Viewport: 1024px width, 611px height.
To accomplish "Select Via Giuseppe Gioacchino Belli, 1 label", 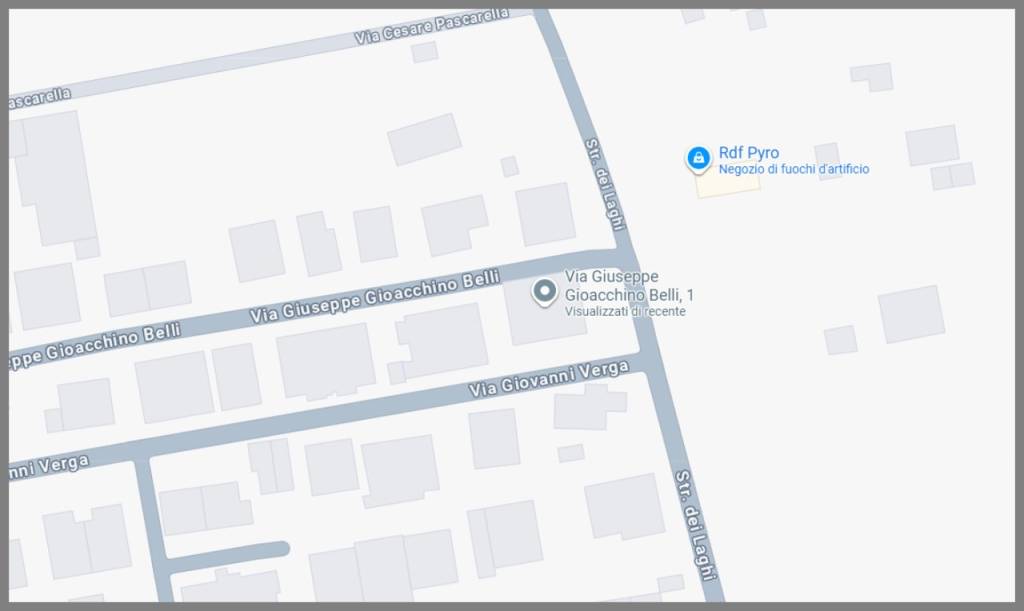I will [x=629, y=286].
